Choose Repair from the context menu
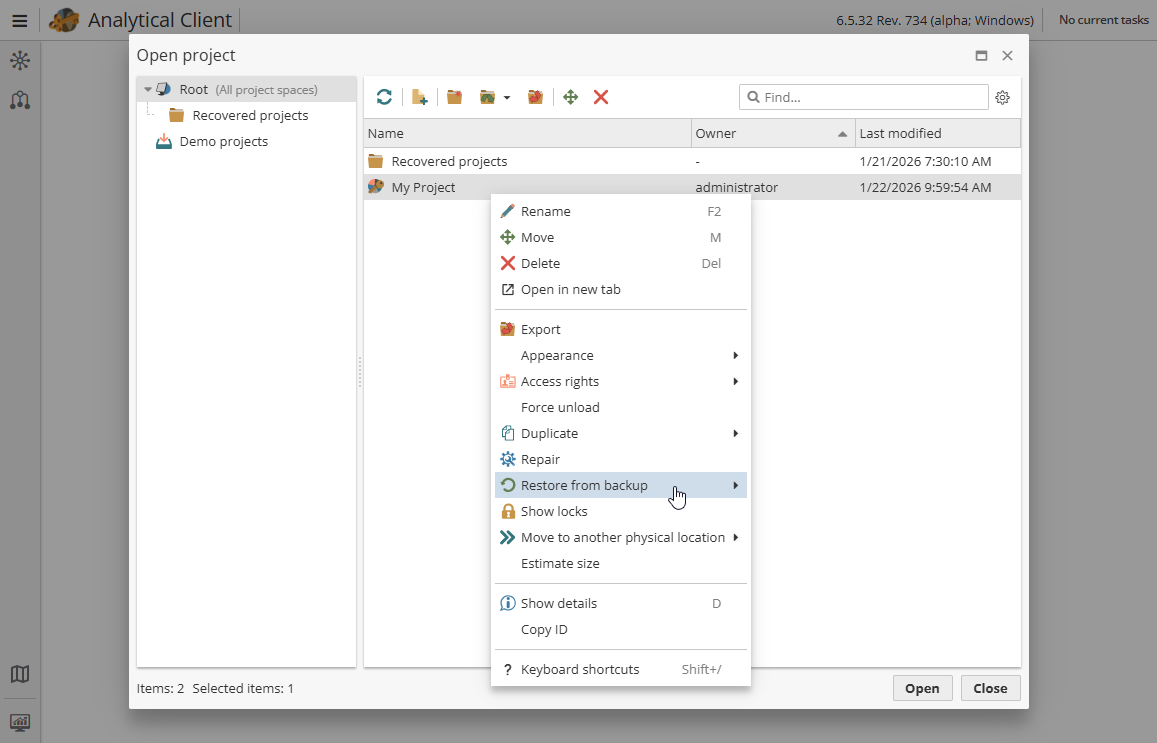The width and height of the screenshot is (1157, 743). click(541, 459)
